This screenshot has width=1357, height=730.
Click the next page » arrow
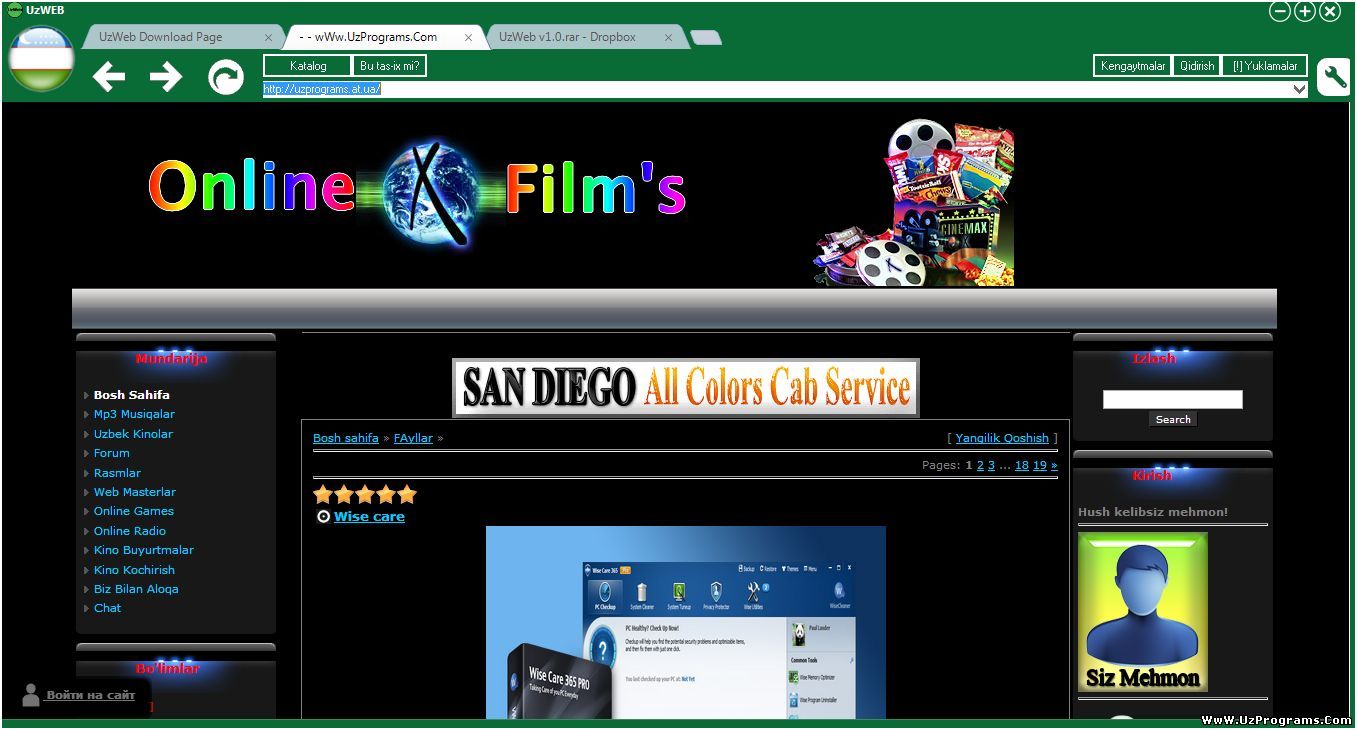(1054, 465)
